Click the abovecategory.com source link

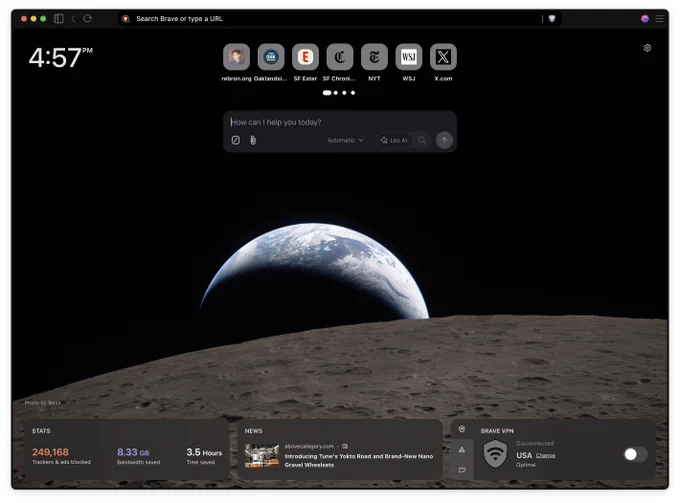pos(309,446)
